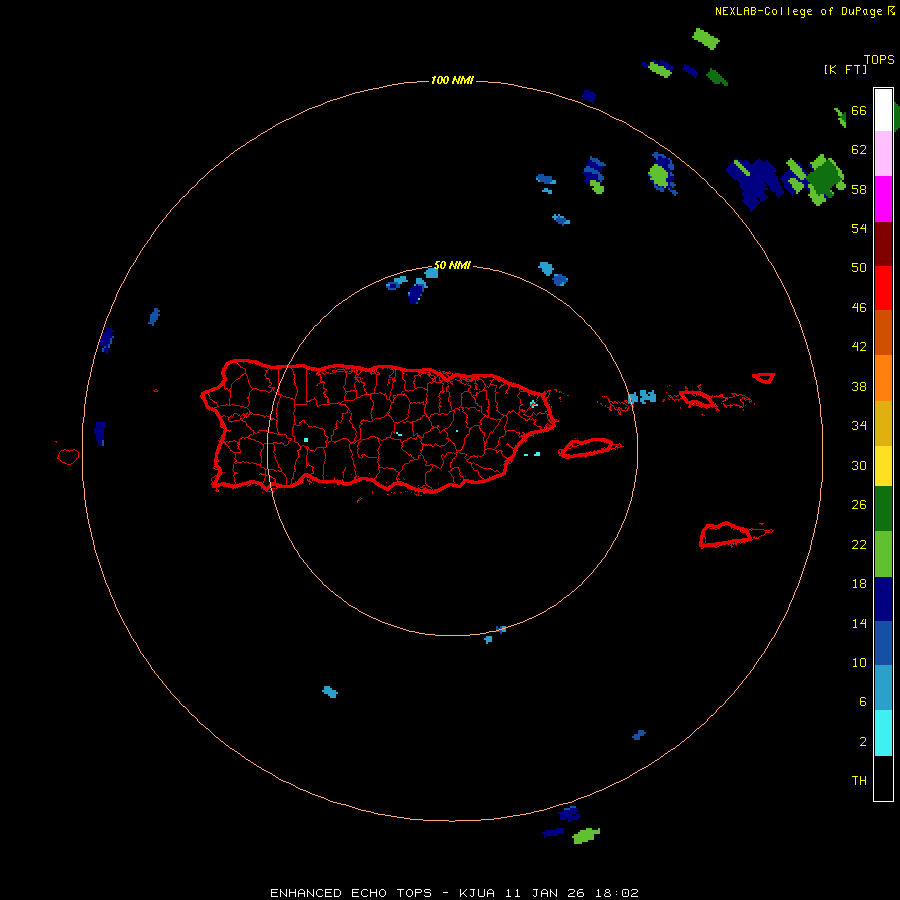The image size is (900, 900).
Task: Click the 'NEXLAB-College of DuPage' credit text
Action: (x=800, y=11)
